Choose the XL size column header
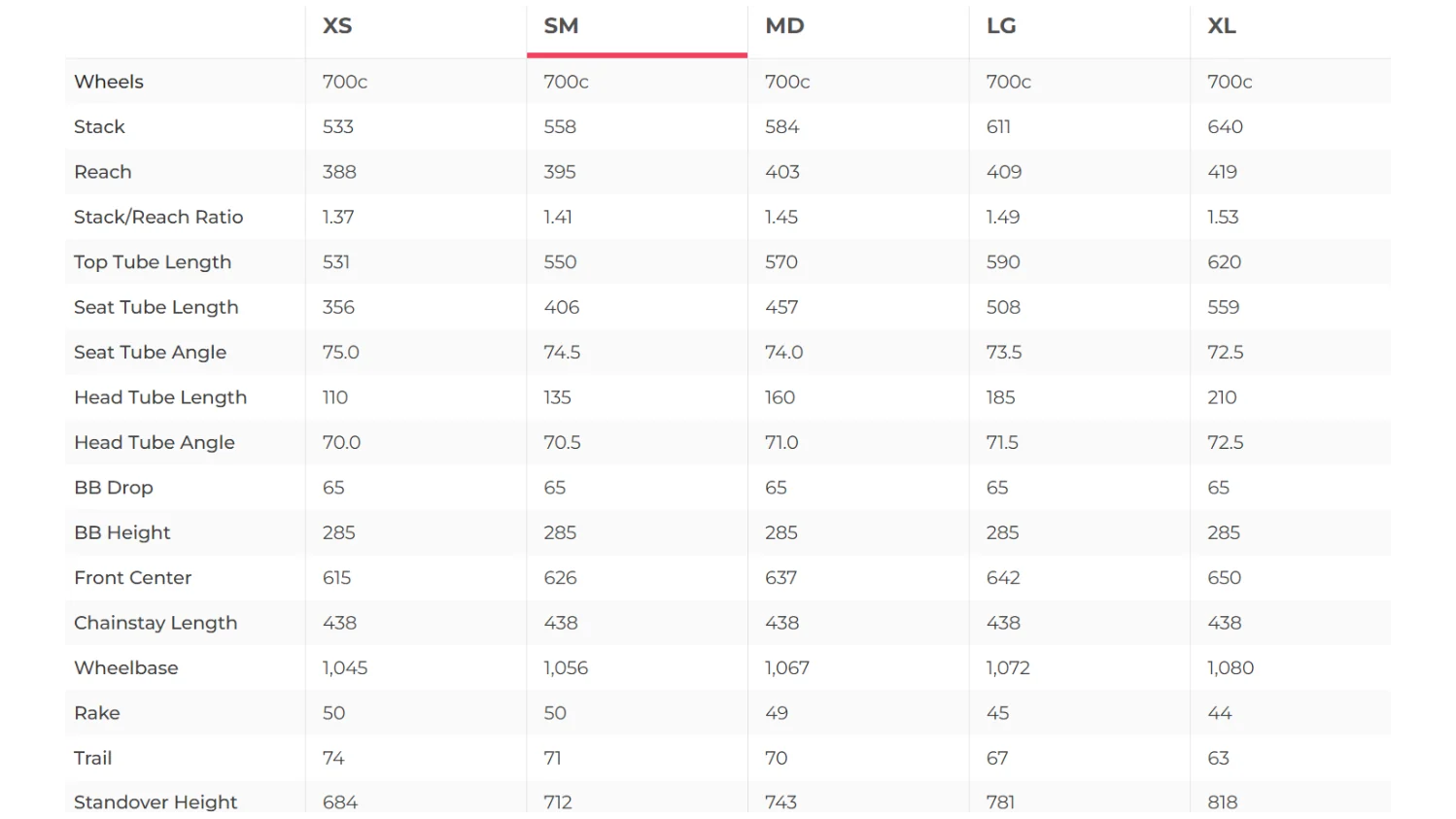This screenshot has width=1456, height=819. pyautogui.click(x=1222, y=26)
